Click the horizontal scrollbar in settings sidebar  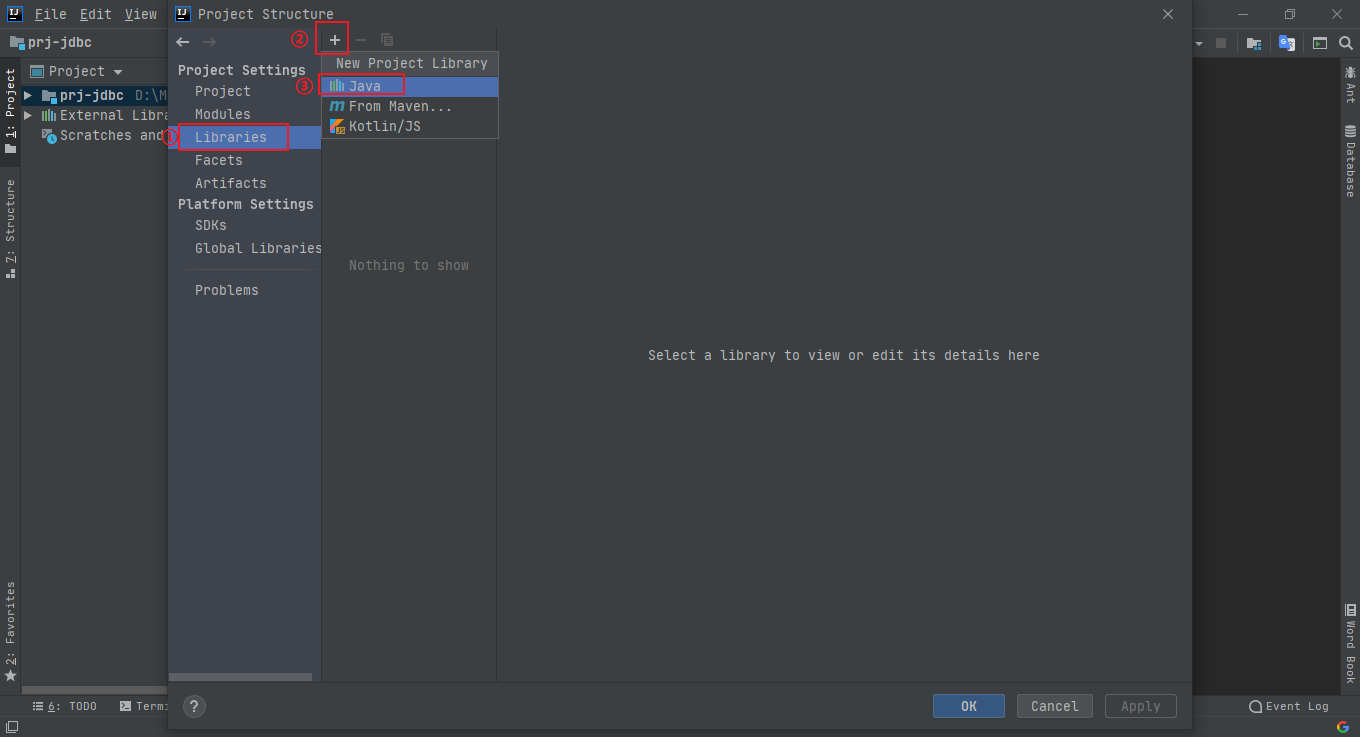(240, 677)
